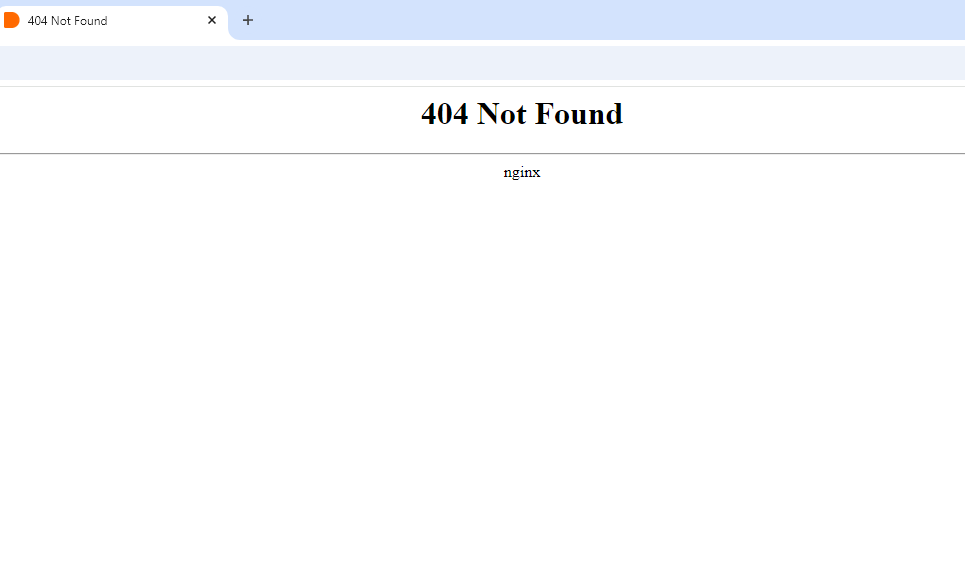The image size is (965, 567).
Task: Click the horizontal rule under the heading
Action: point(482,153)
